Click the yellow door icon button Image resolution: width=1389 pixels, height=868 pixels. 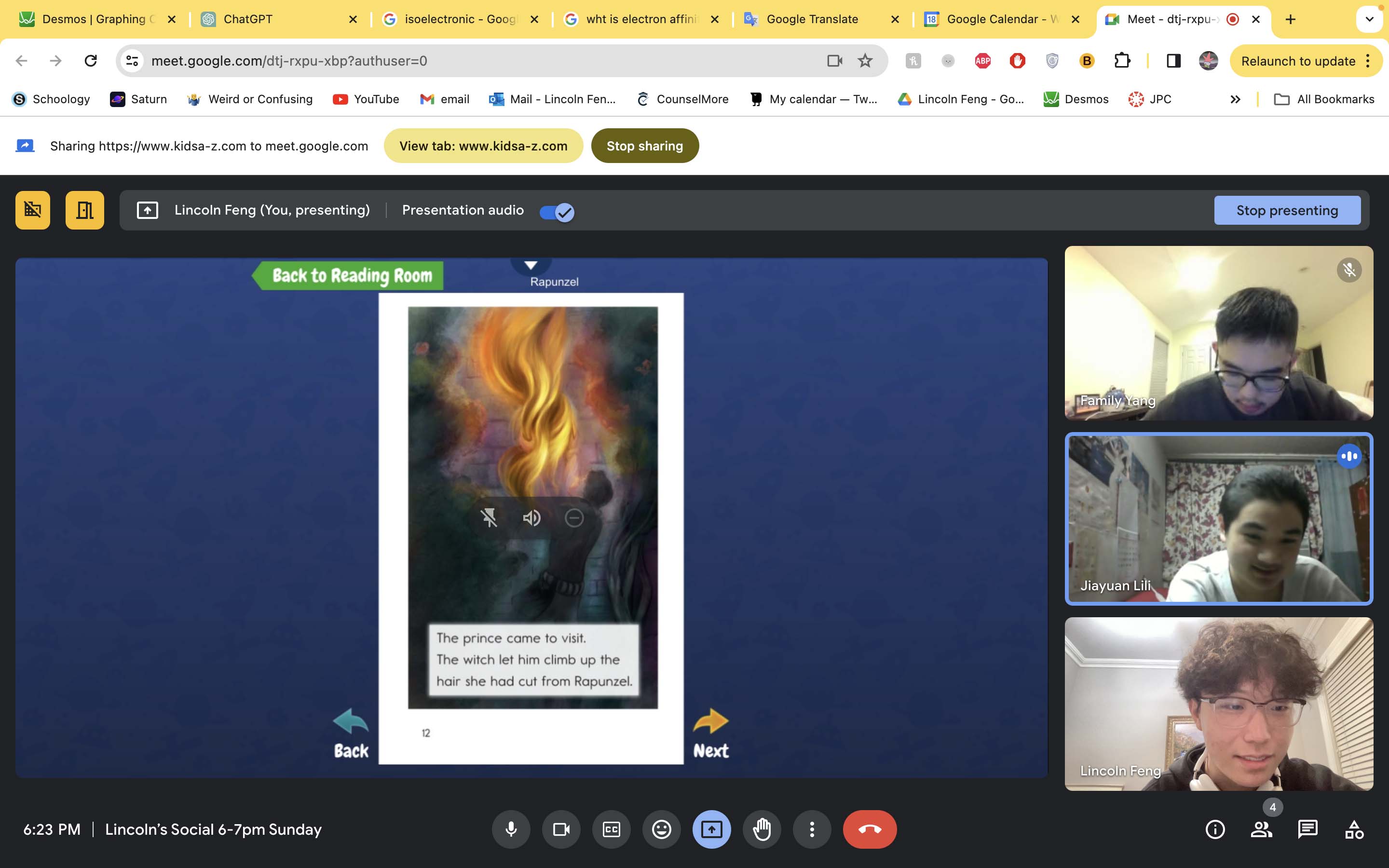[x=85, y=210]
